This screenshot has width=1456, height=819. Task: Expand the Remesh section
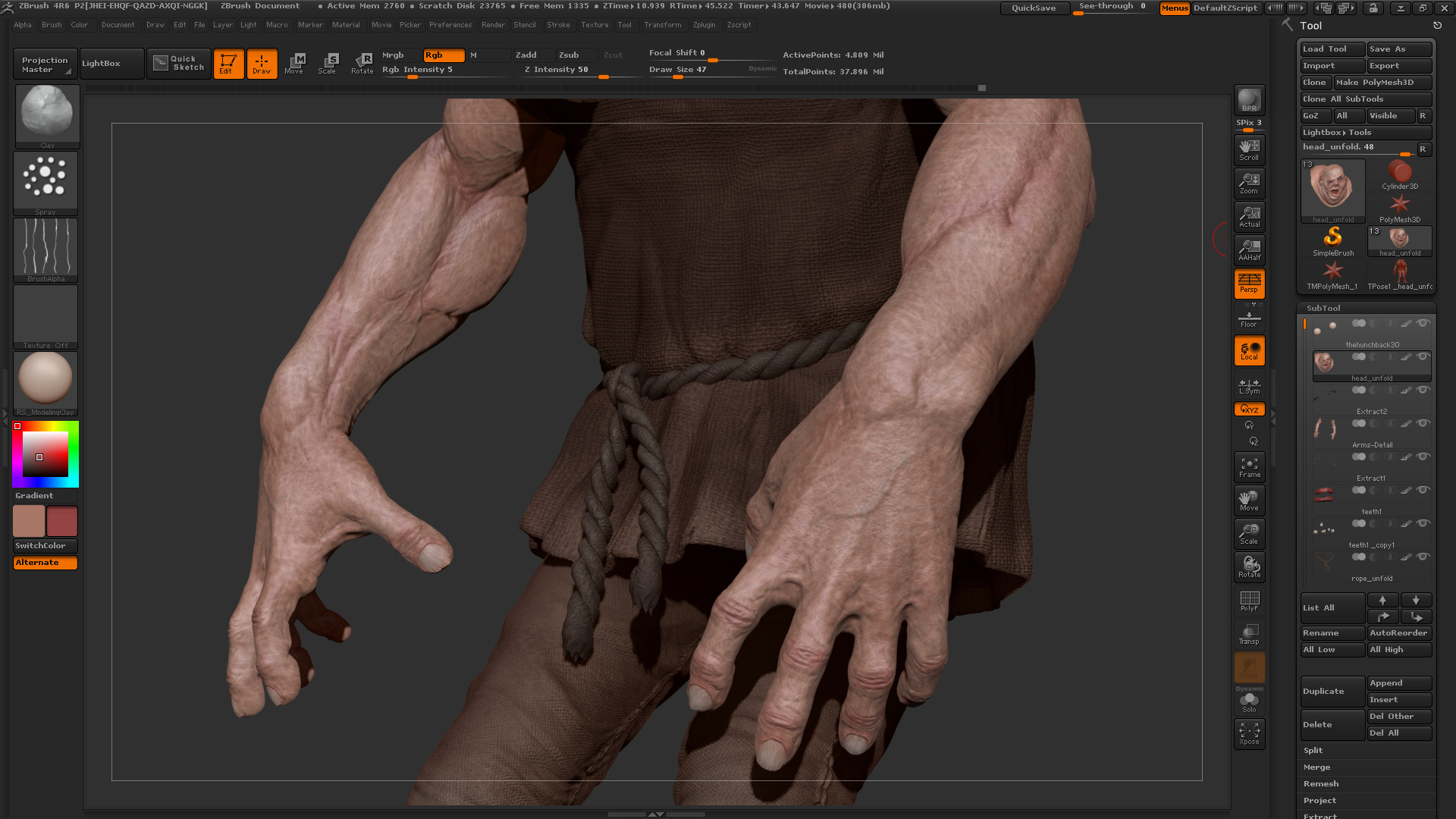tap(1321, 784)
